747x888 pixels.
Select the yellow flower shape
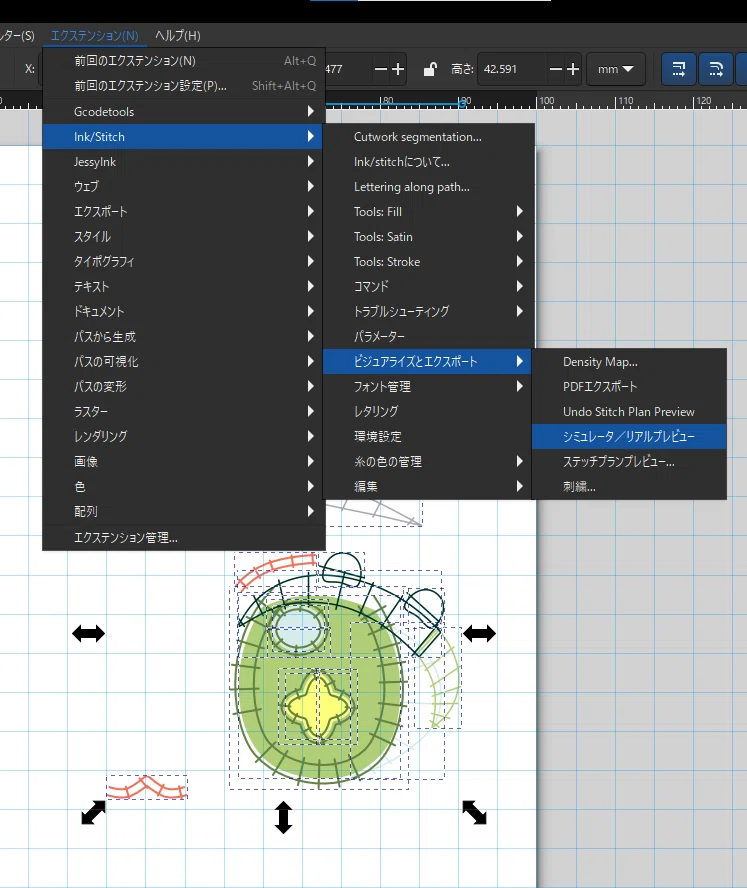318,706
